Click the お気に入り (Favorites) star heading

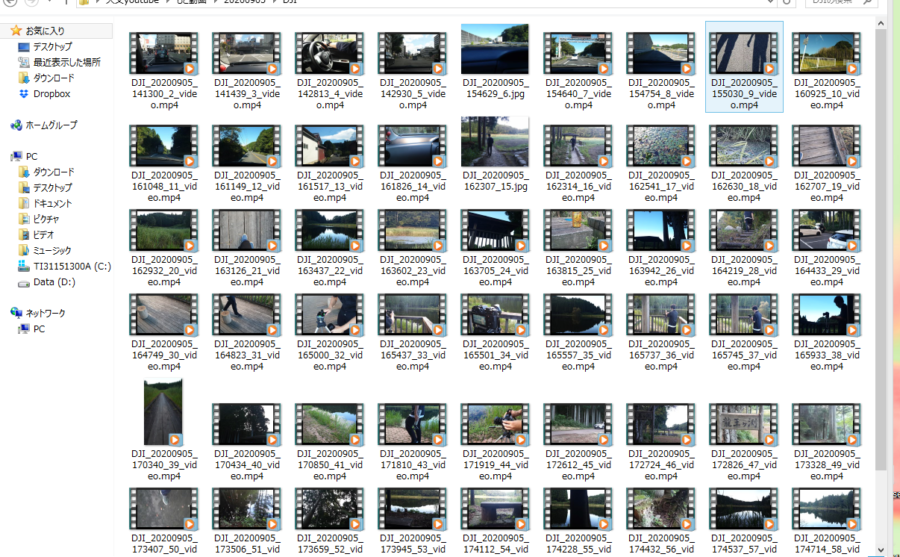pos(41,31)
